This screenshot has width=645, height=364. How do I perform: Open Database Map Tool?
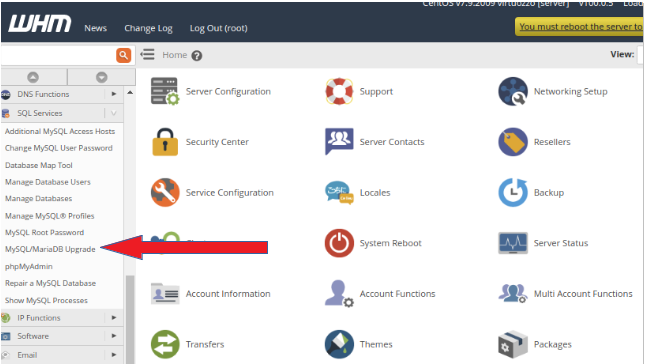[39, 165]
